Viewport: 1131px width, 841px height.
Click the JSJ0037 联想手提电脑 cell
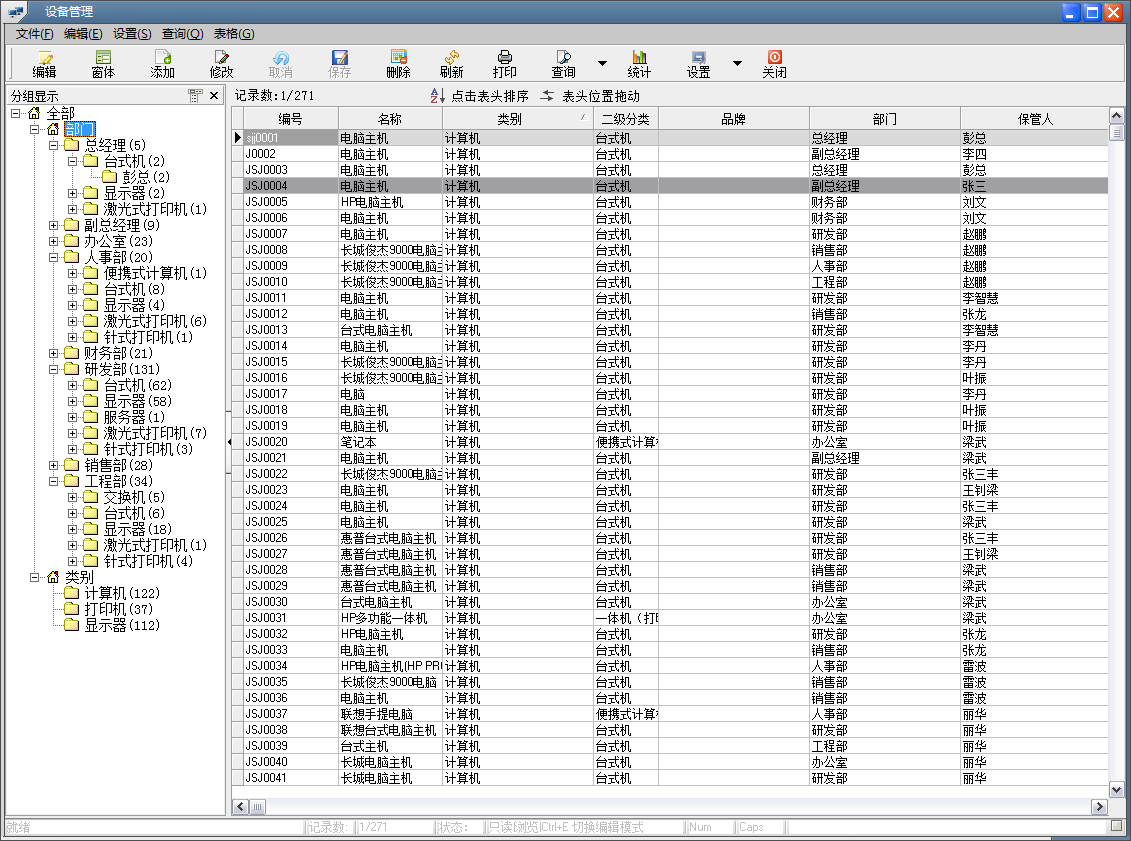pyautogui.click(x=390, y=713)
